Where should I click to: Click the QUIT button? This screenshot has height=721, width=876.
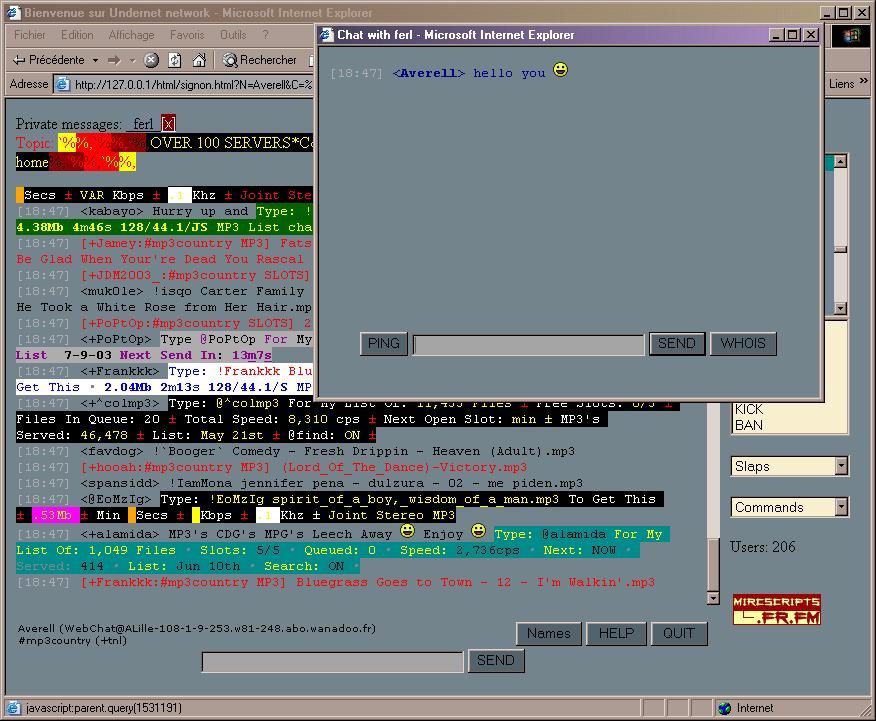[x=679, y=633]
